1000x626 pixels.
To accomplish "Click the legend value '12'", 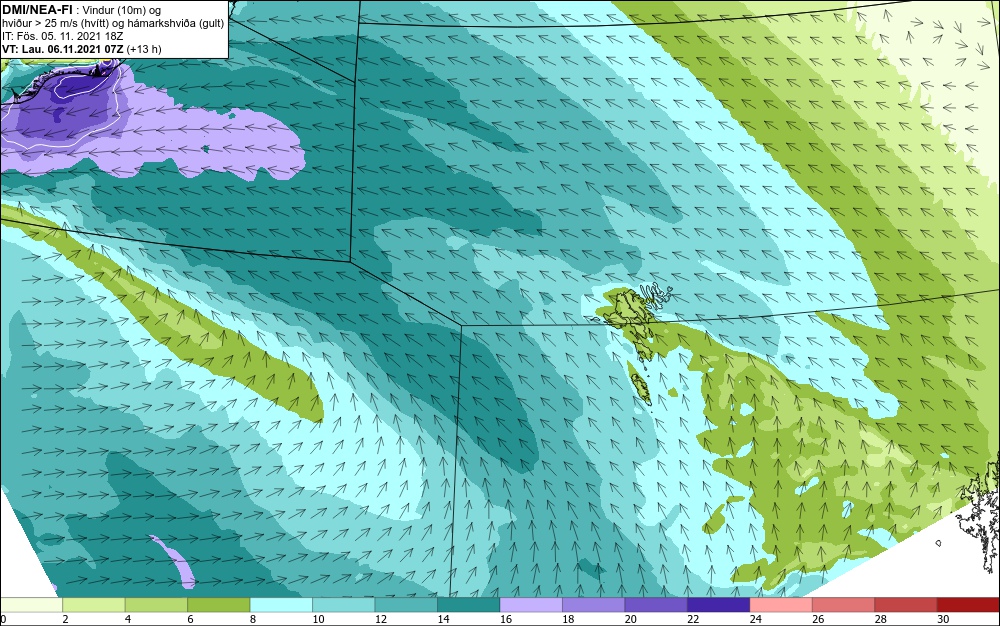I will (381, 619).
